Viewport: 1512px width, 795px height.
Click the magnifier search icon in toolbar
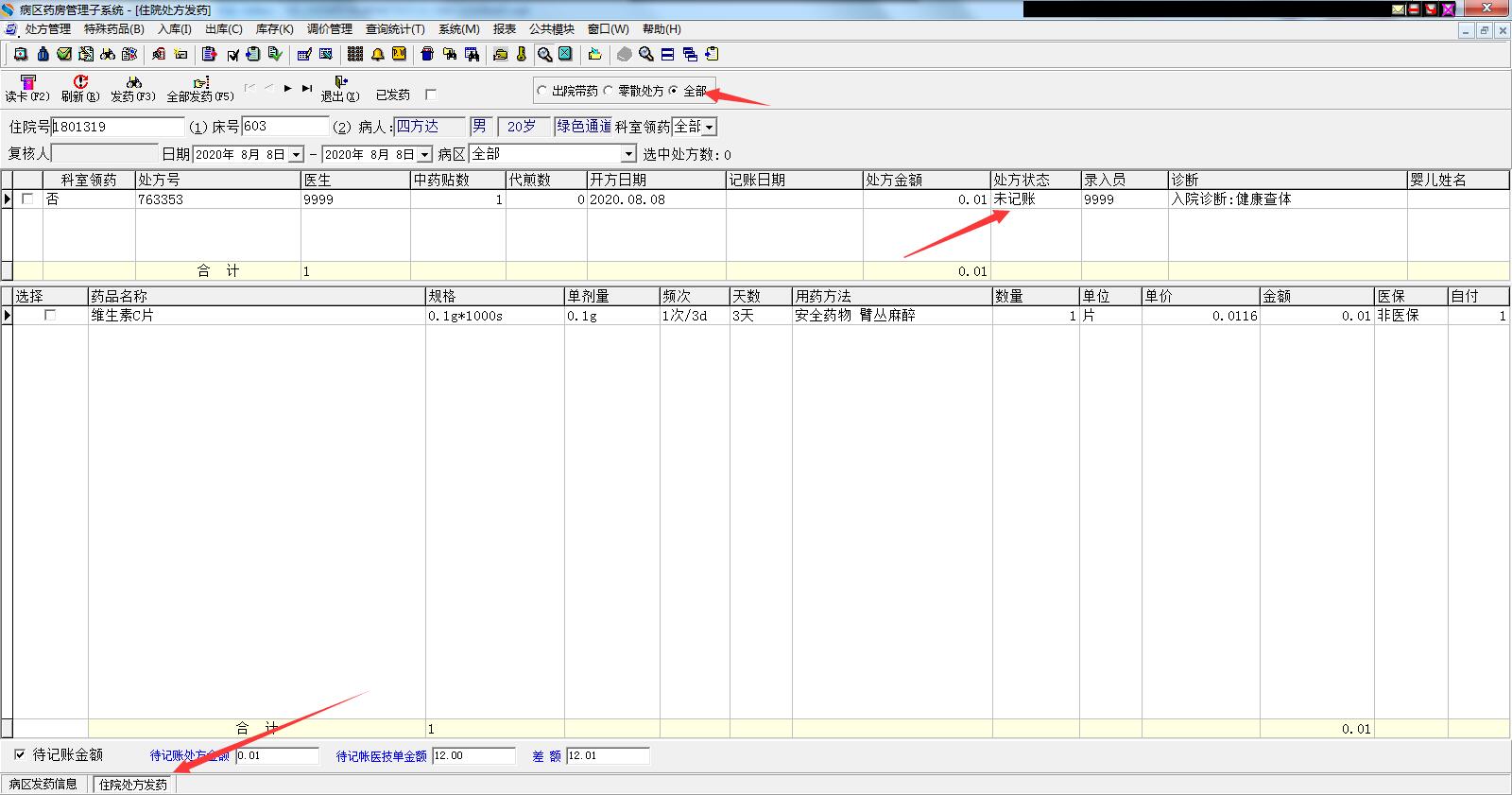(x=544, y=54)
